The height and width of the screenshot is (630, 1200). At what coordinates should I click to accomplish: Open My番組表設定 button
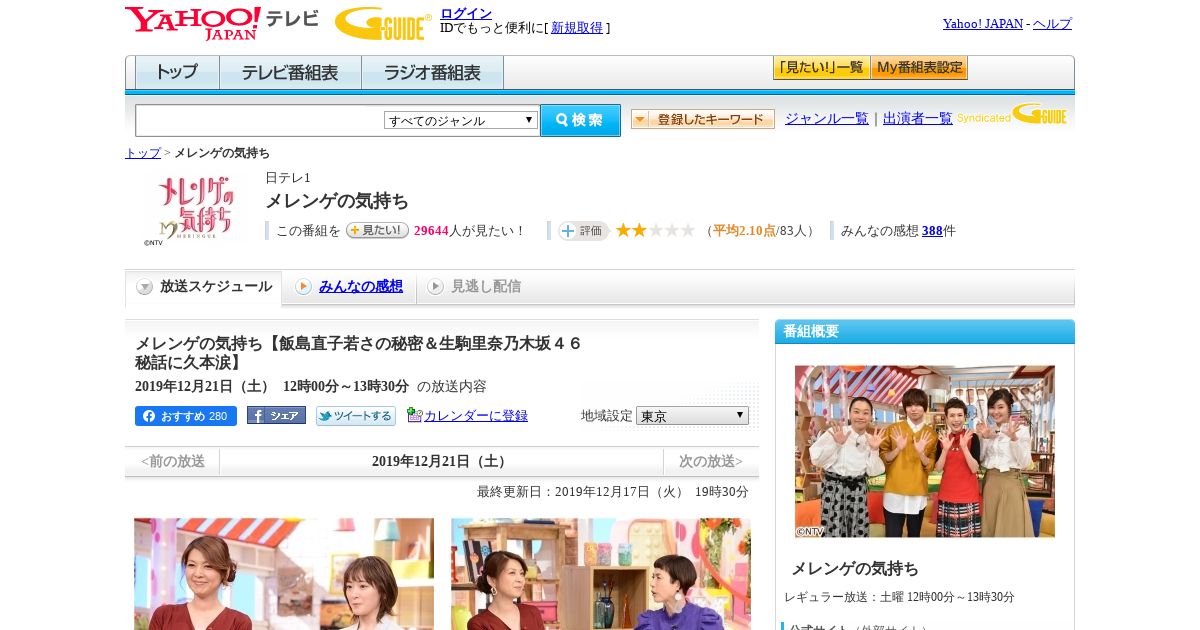[919, 68]
